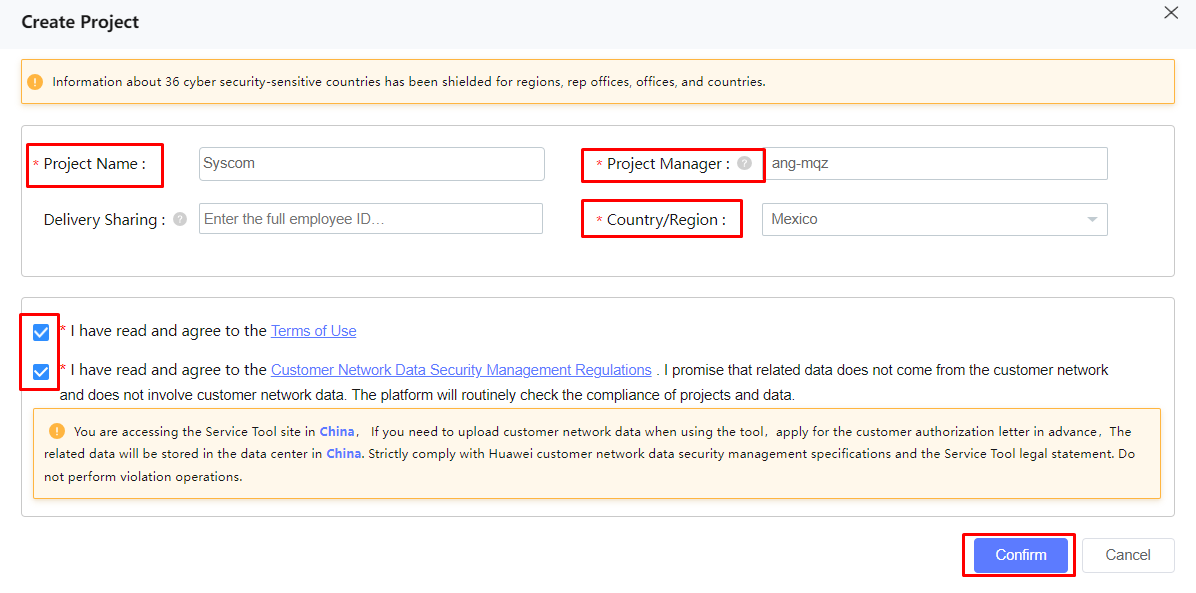Click the Project Manager help icon

[x=744, y=163]
